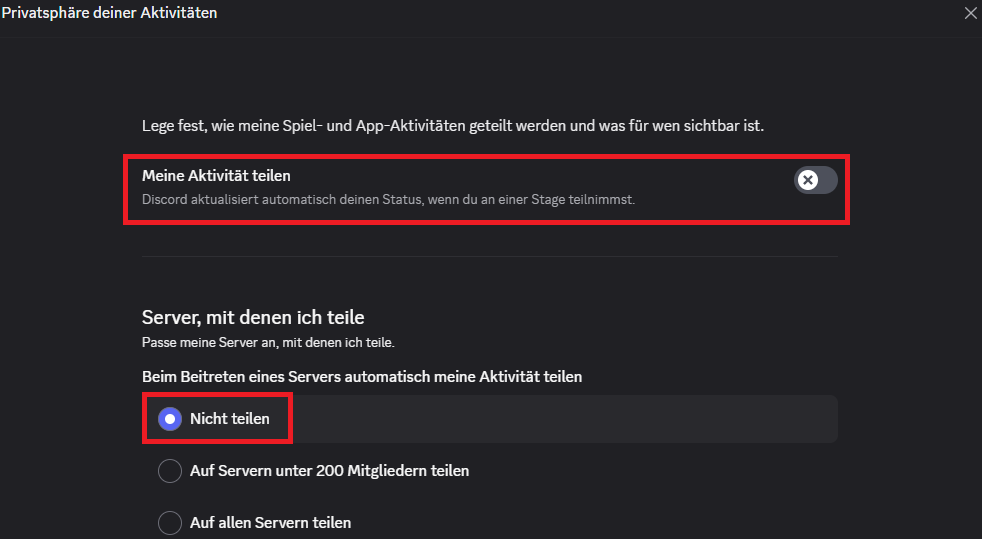
Task: Click the X knob on the activity switch
Action: pos(807,180)
